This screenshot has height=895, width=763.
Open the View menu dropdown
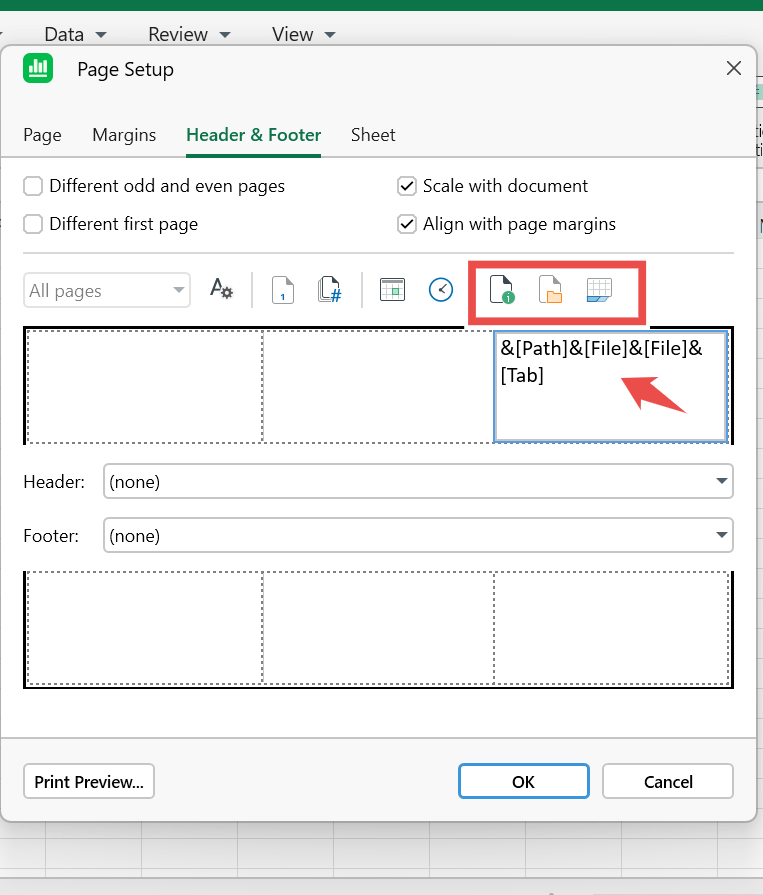303,34
